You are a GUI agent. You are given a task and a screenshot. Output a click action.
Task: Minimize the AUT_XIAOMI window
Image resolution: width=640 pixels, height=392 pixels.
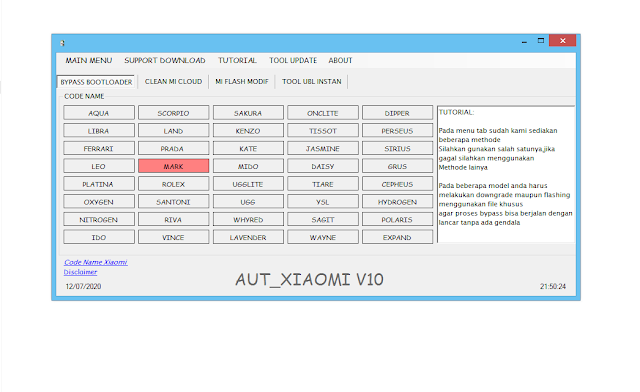point(524,41)
